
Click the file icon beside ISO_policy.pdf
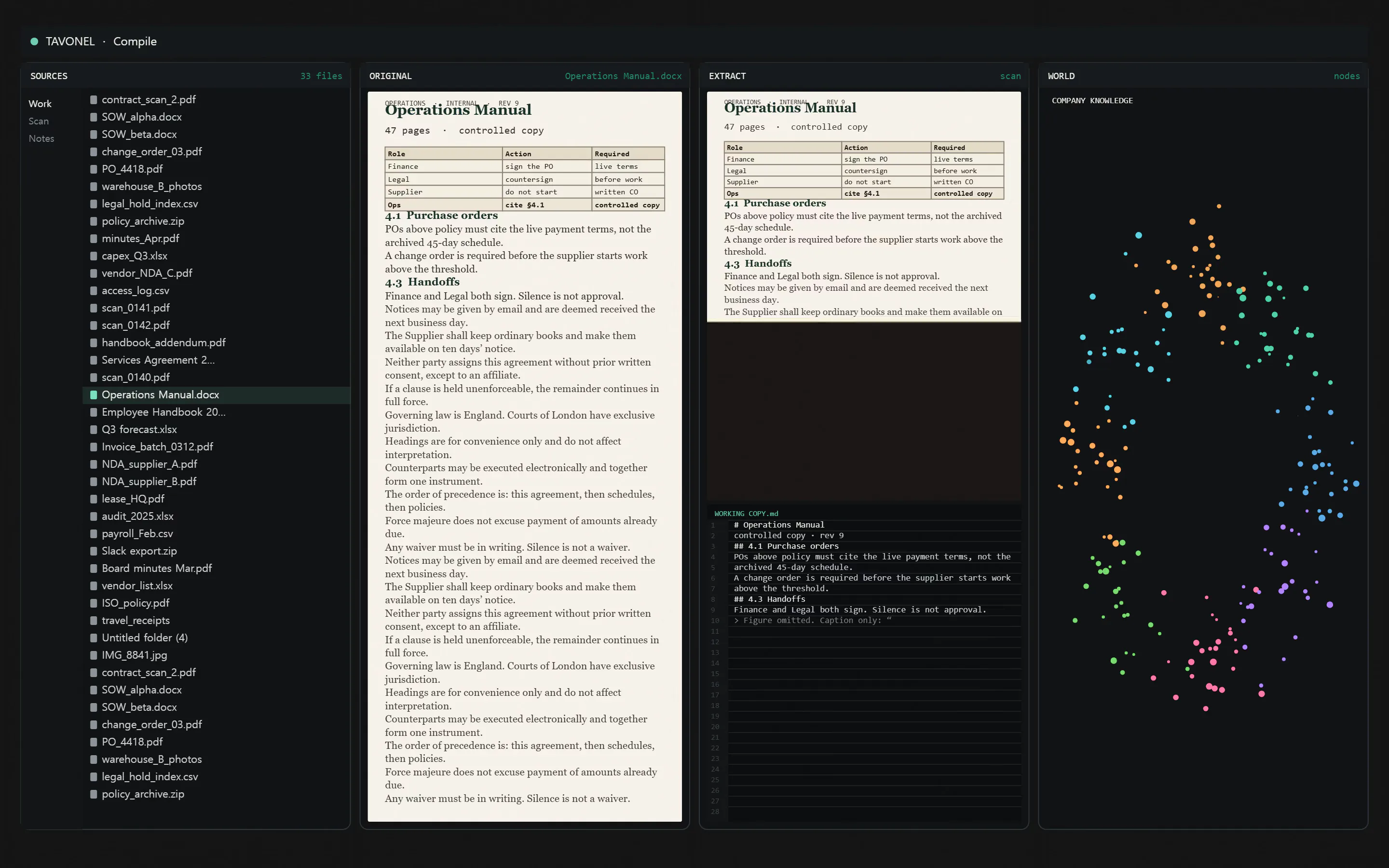[94, 603]
